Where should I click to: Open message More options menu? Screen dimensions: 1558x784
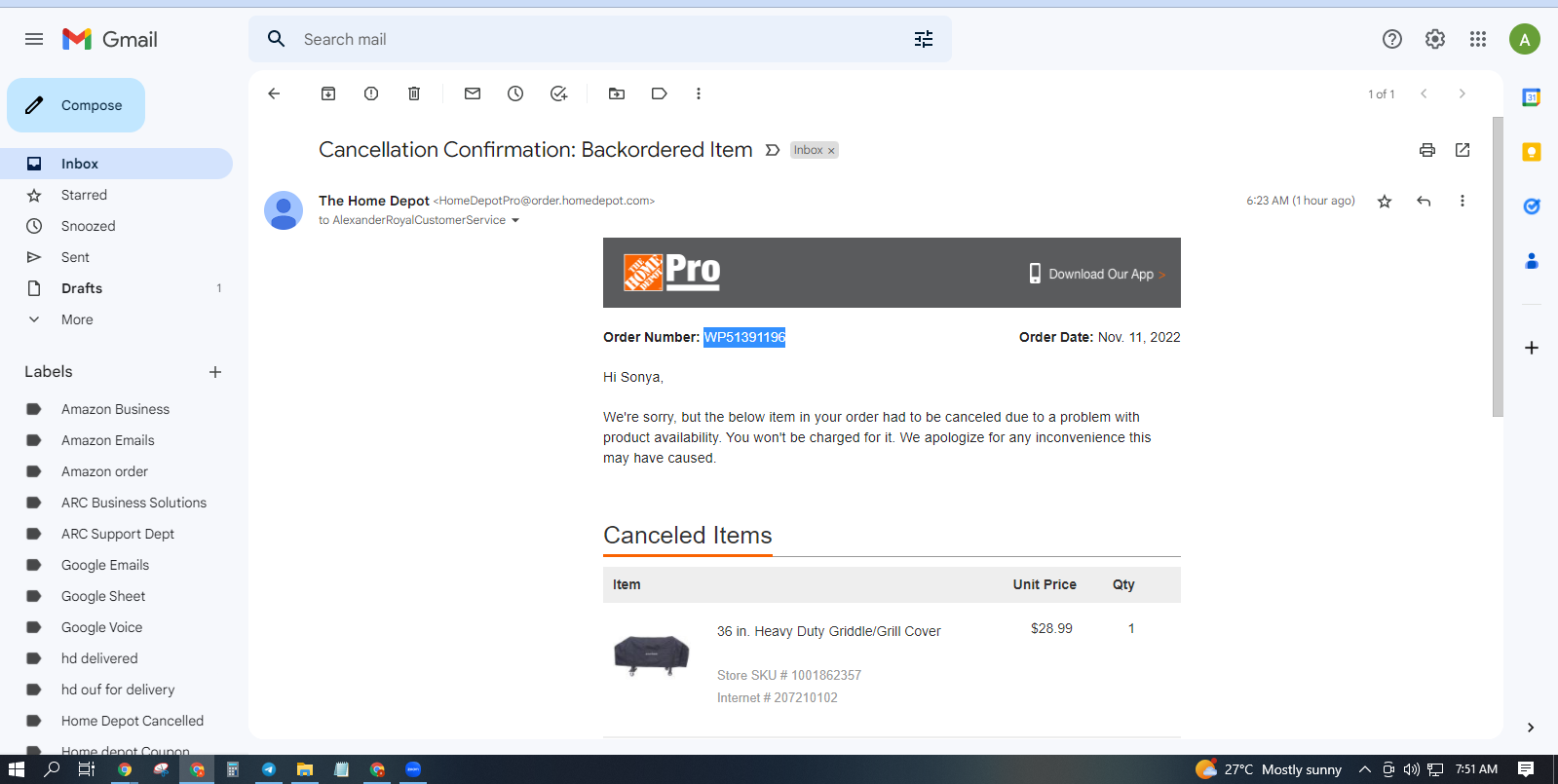coord(1463,201)
